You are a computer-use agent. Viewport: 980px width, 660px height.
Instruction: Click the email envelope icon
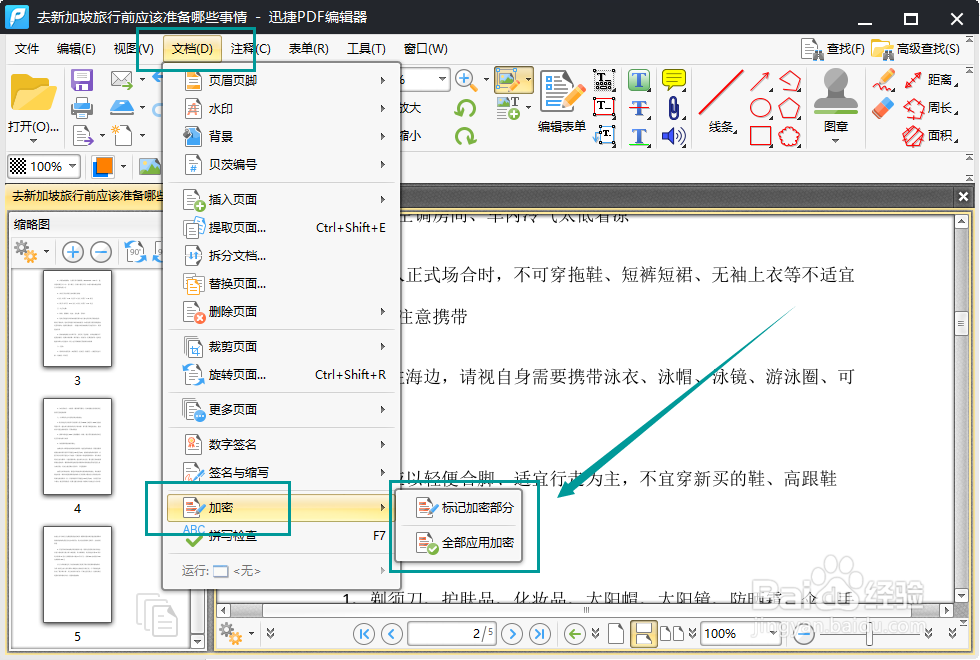pos(121,79)
